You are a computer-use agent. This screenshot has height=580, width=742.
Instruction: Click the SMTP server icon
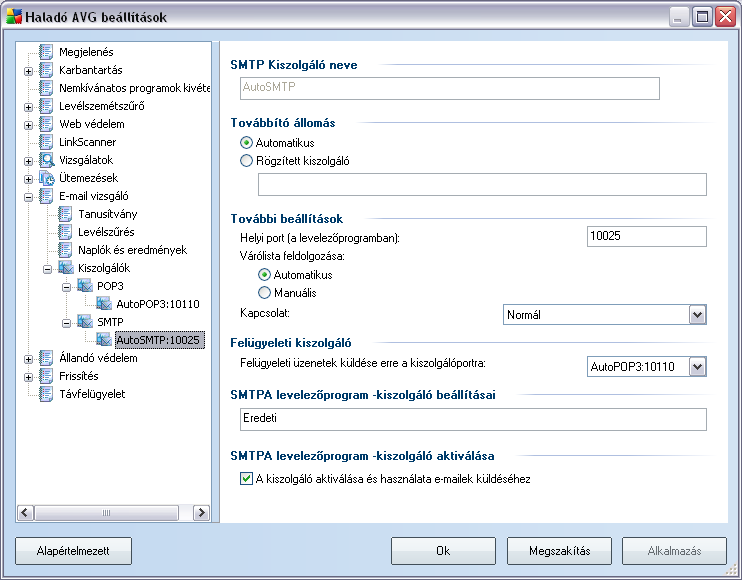tap(85, 322)
